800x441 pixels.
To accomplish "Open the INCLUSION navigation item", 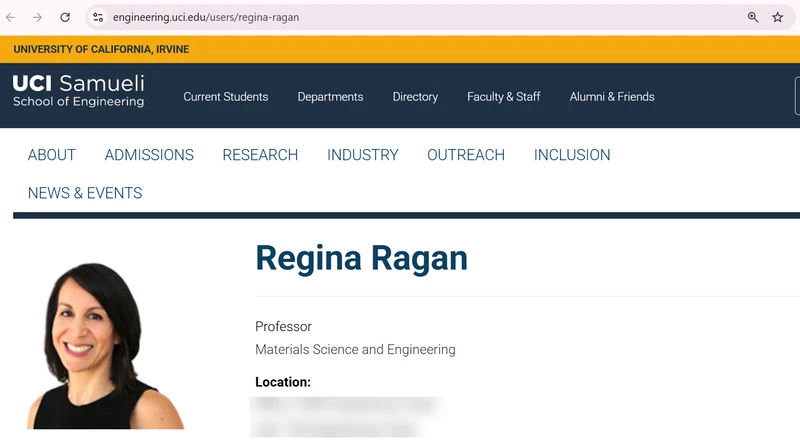I will 572,155.
